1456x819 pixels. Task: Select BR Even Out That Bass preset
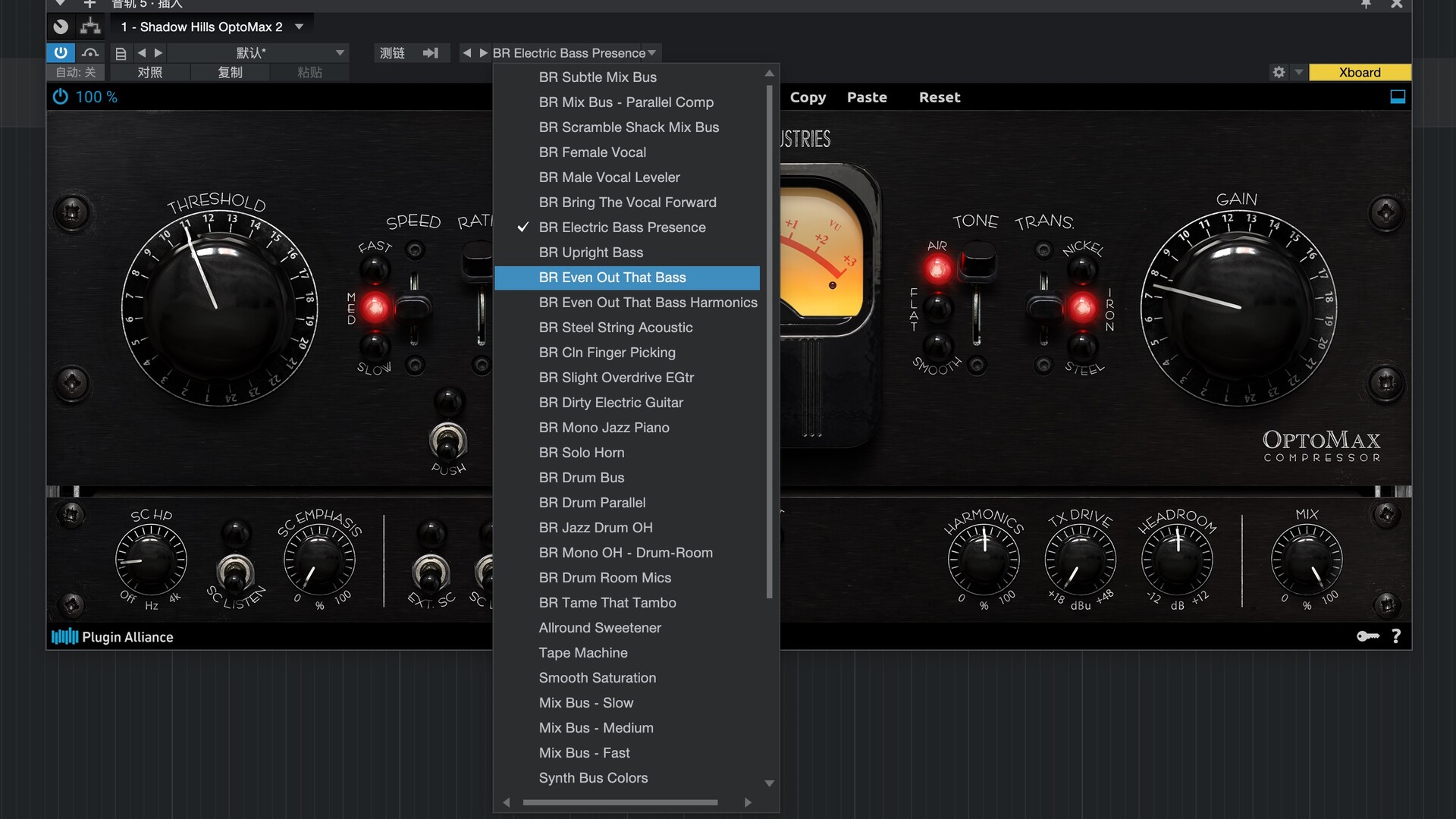pos(612,278)
